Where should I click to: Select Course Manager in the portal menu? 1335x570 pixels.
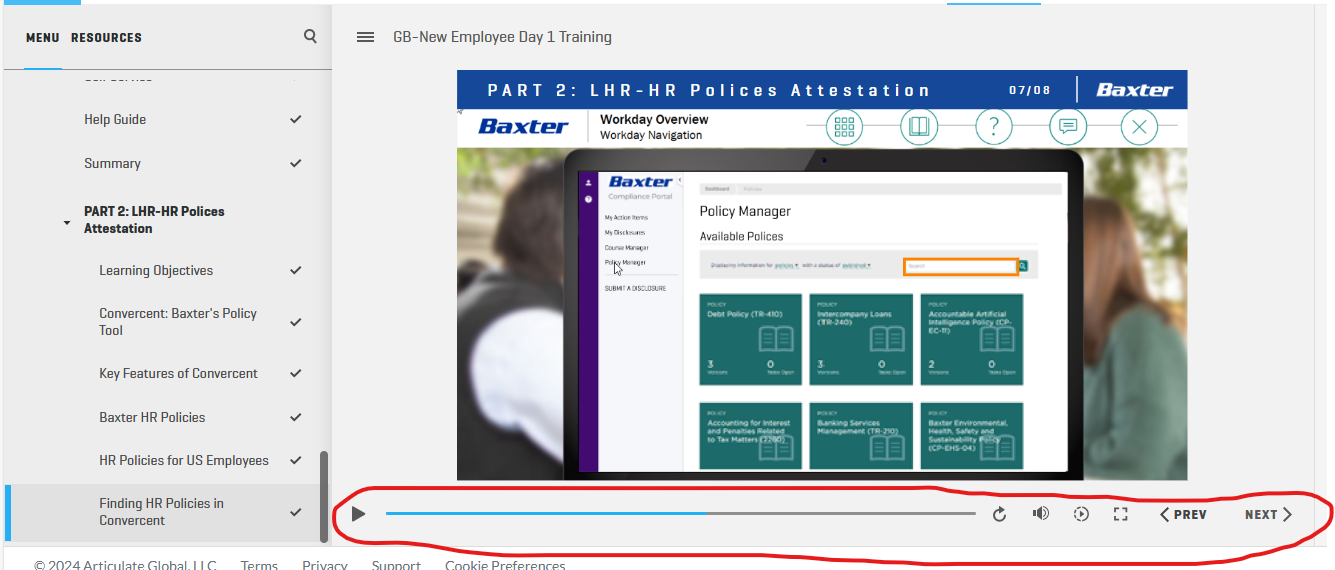626,247
